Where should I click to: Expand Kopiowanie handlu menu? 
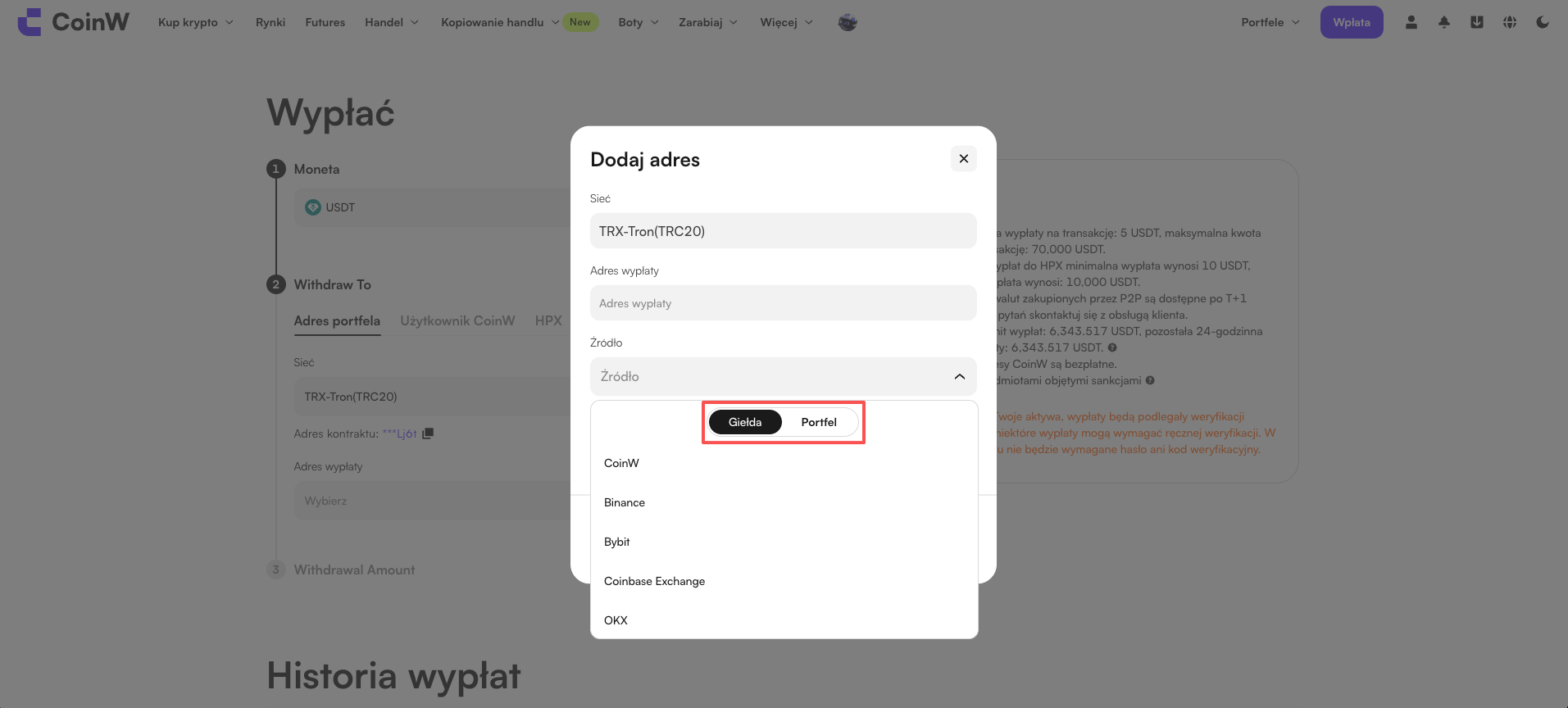click(500, 22)
